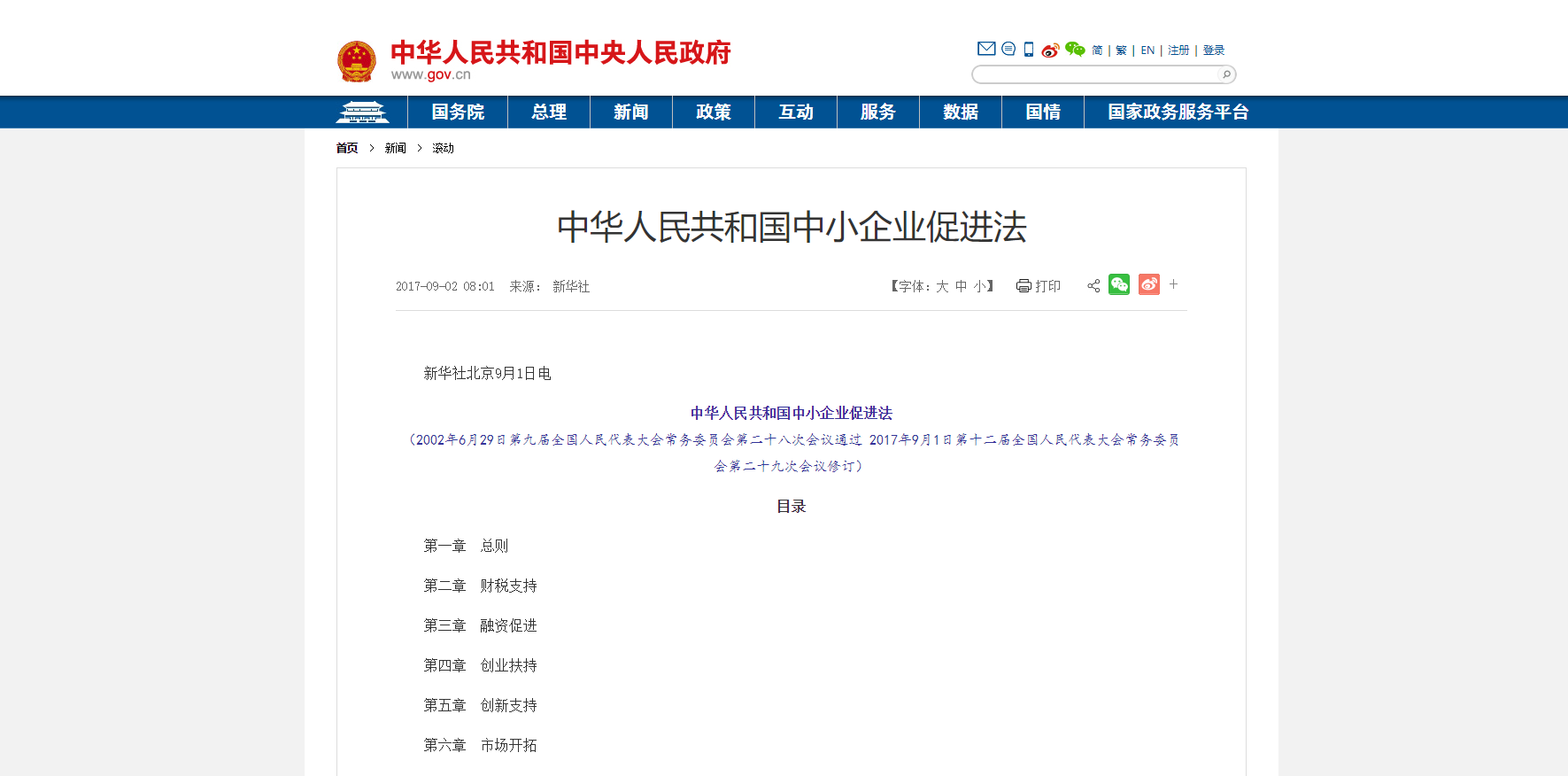Click the 第二章 财税支持 line

coord(480,586)
